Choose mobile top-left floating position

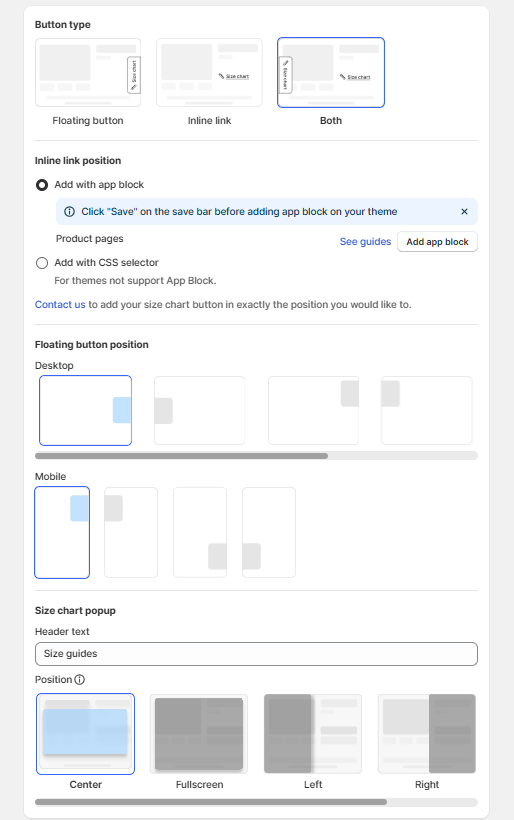[x=131, y=532]
